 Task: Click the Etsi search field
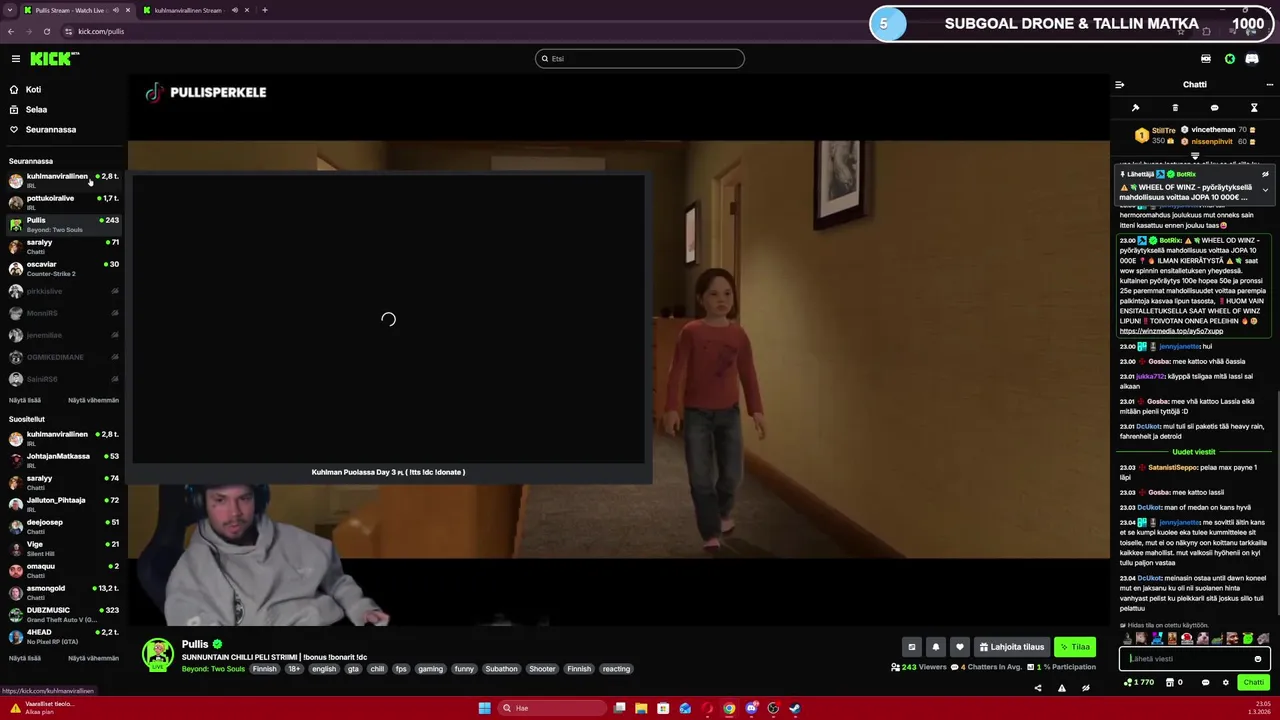(x=640, y=59)
